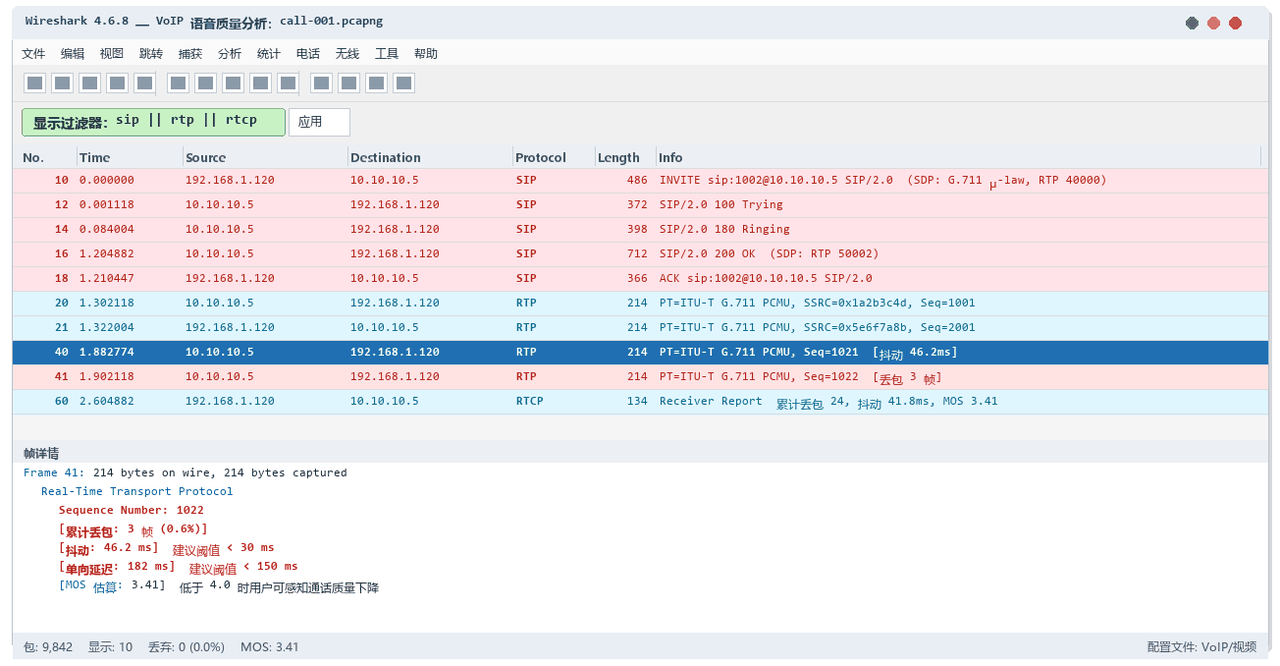Open the 捕获 menu
1280x666 pixels.
tap(190, 54)
